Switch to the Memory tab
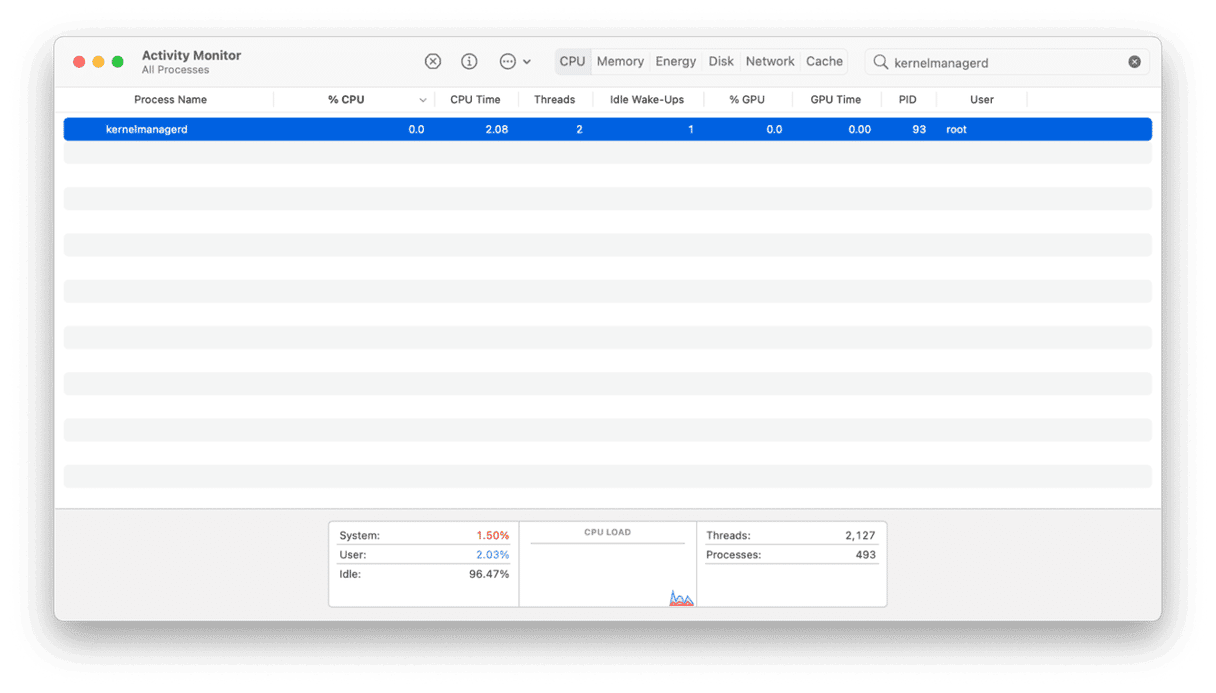 (620, 61)
